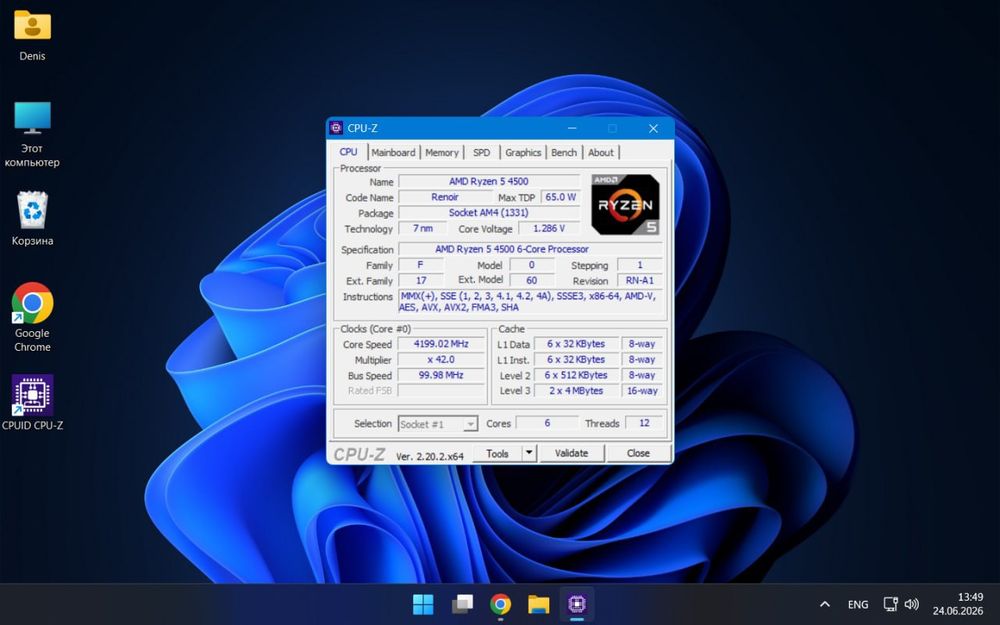Open File Explorer from the taskbar
1000x625 pixels.
click(x=539, y=604)
